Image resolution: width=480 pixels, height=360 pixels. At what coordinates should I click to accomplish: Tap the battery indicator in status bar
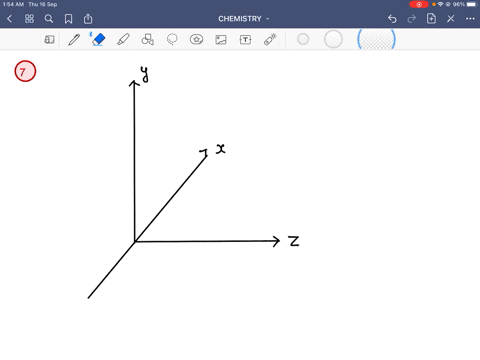point(471,4)
